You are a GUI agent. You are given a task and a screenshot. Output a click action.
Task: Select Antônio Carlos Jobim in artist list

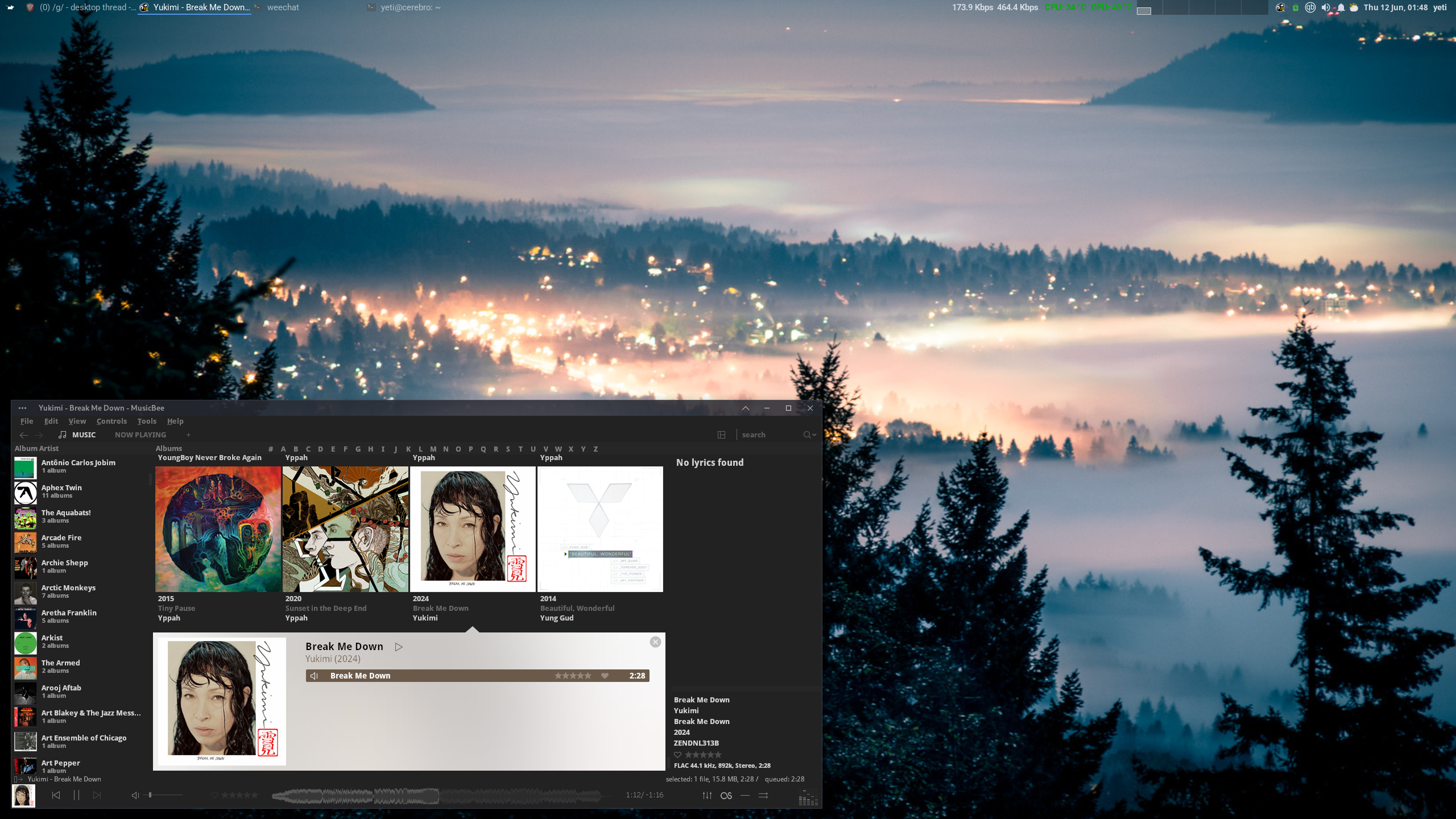(80, 466)
